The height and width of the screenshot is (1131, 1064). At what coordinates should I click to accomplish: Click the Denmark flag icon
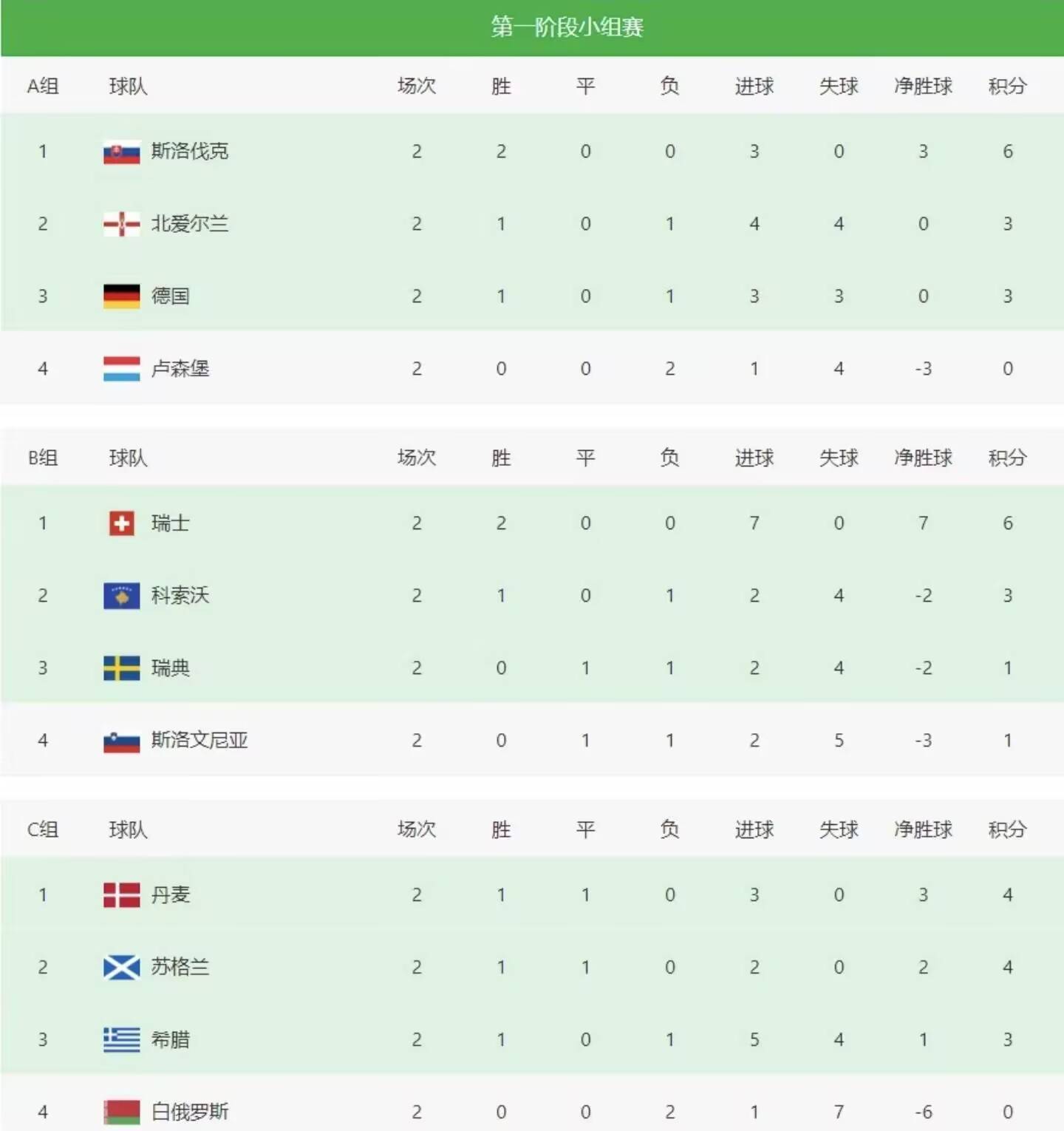pyautogui.click(x=121, y=895)
